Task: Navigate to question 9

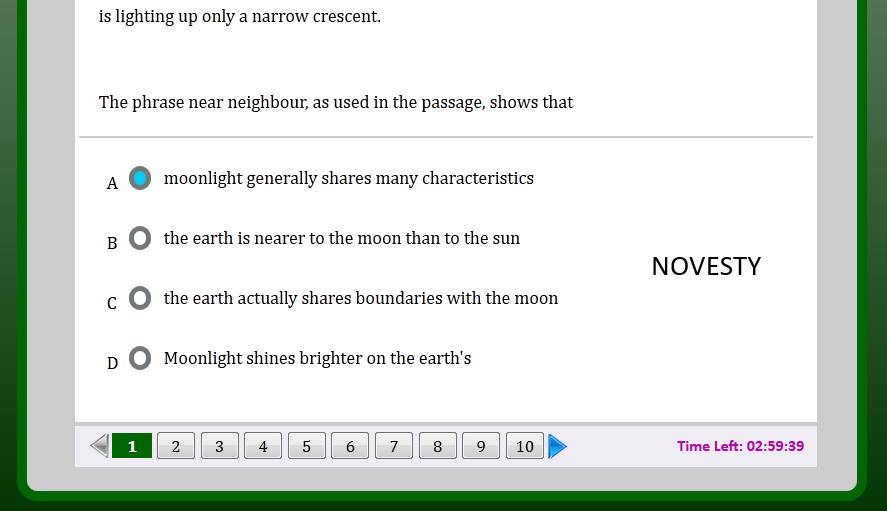Action: click(x=481, y=446)
